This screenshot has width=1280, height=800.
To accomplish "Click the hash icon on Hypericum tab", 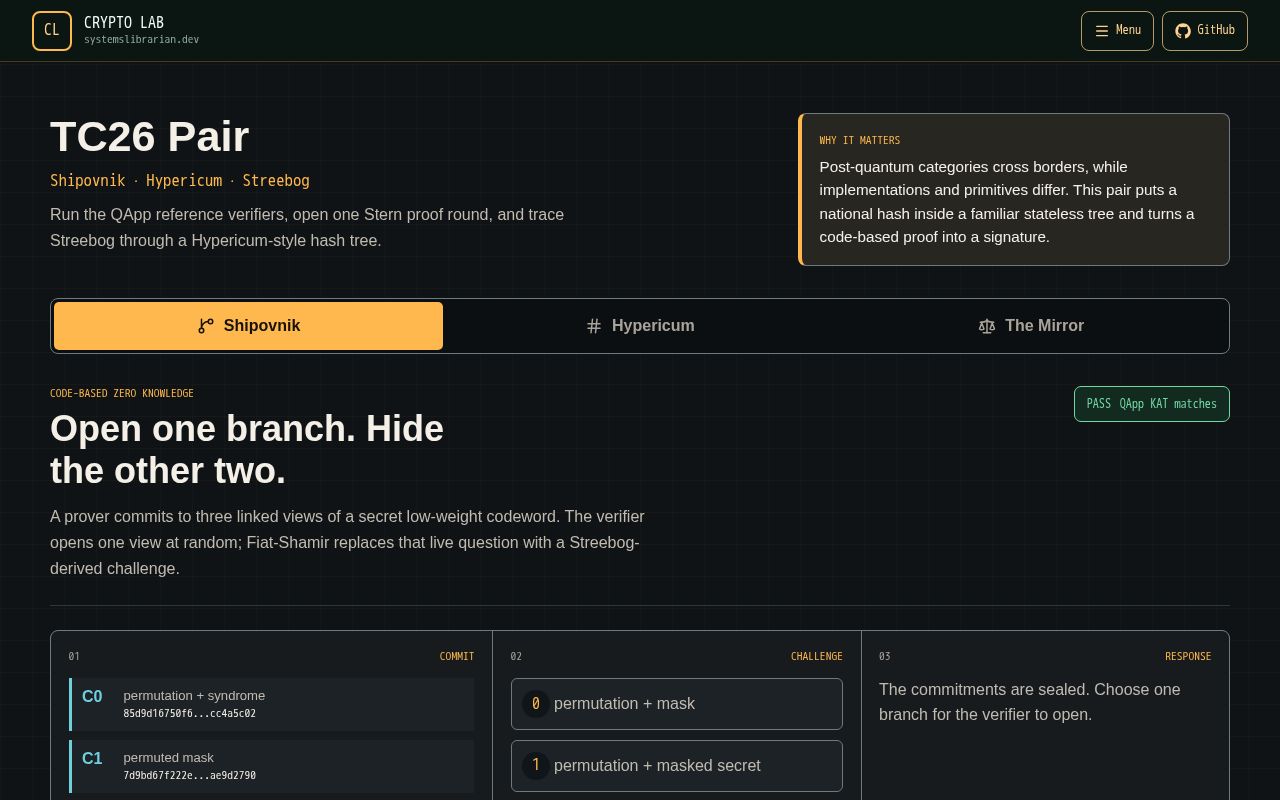I will 594,326.
